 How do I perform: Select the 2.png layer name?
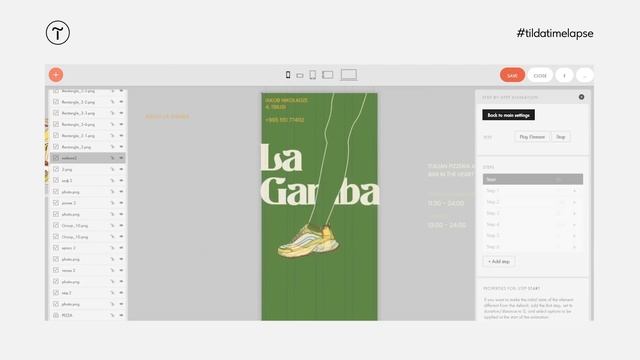67,169
